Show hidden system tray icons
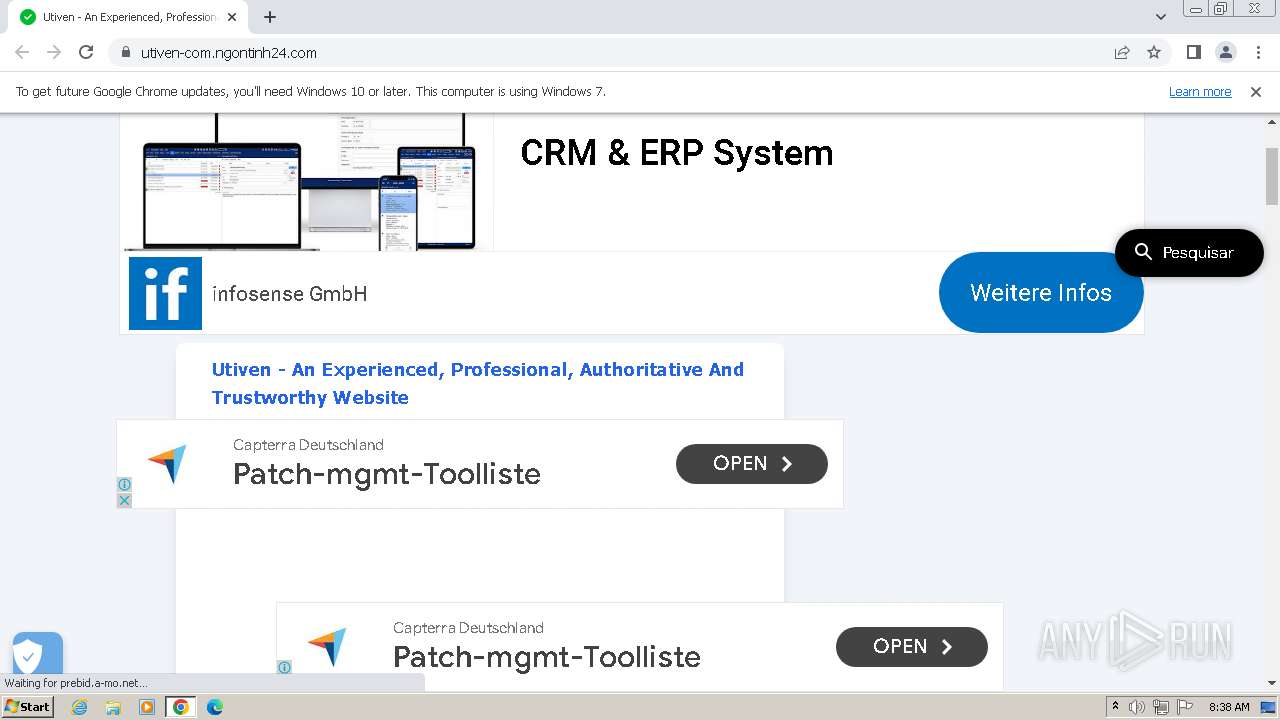The width and height of the screenshot is (1280, 720). click(x=1115, y=706)
